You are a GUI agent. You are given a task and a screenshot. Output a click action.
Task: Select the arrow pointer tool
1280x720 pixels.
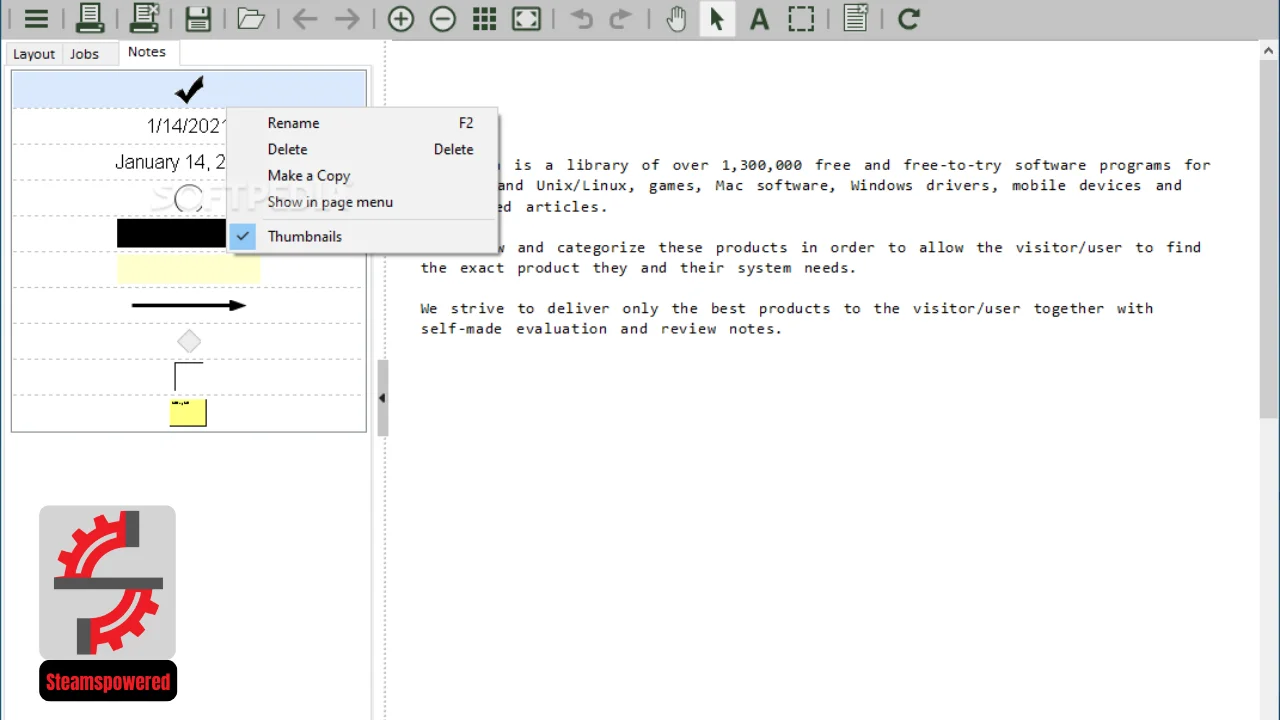(716, 18)
